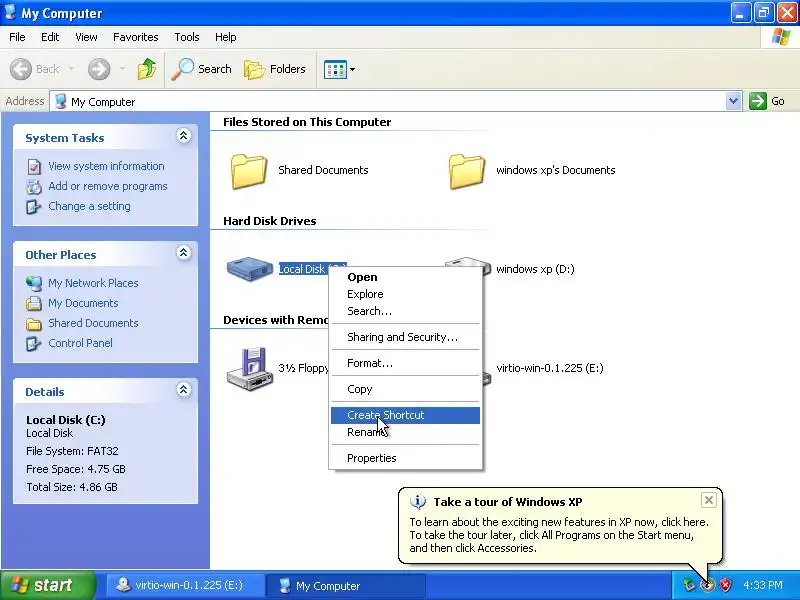Image resolution: width=800 pixels, height=600 pixels.
Task: Click the Add or remove programs link
Action: coord(108,186)
